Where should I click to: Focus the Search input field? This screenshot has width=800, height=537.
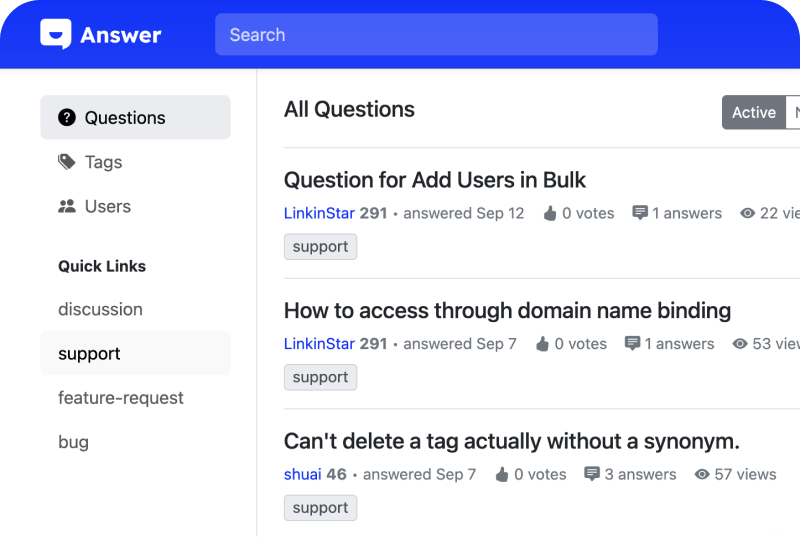tap(436, 35)
